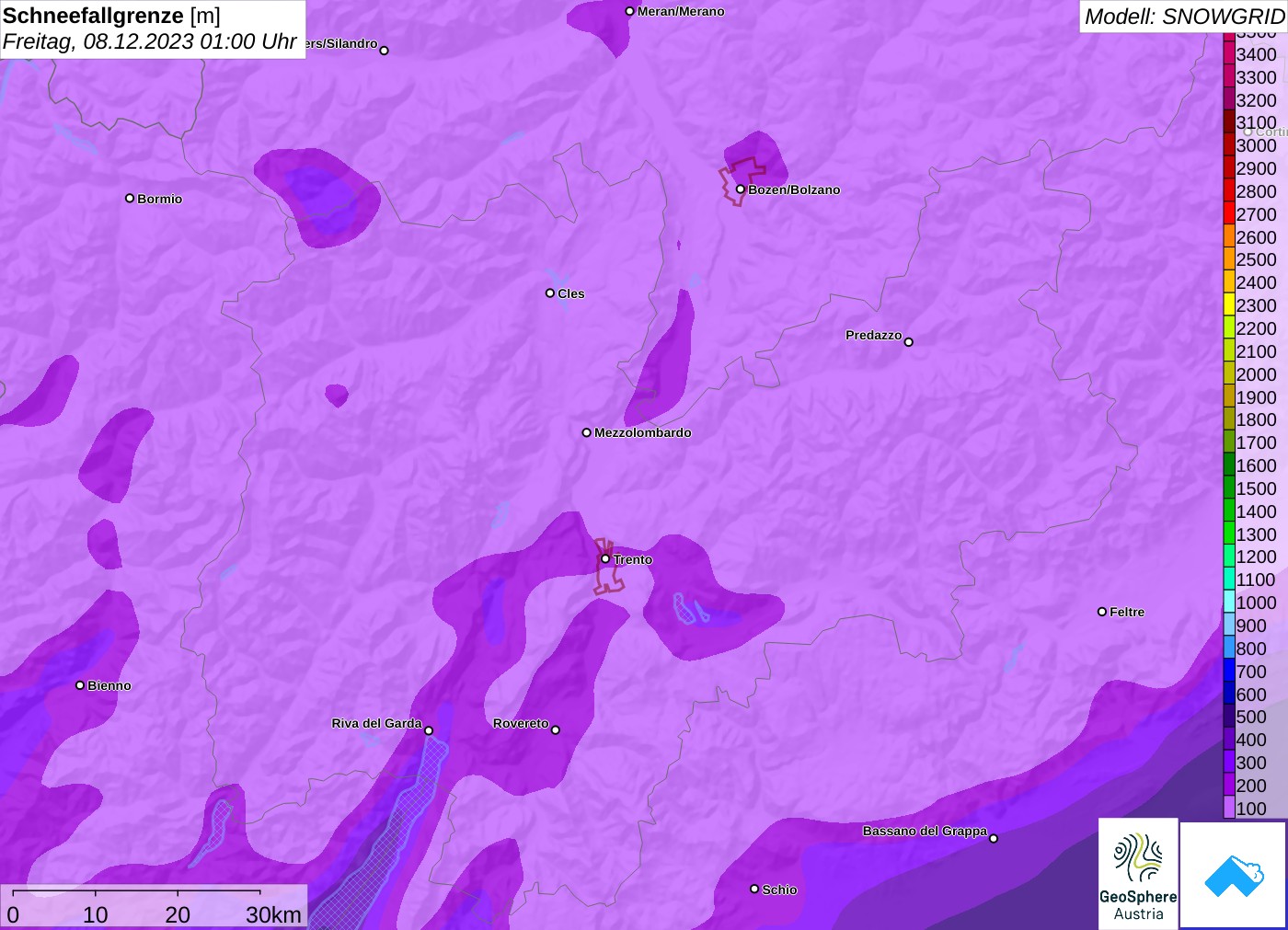Screen dimensions: 1288x930
Task: Click the Predazzo city marker dot
Action: (x=909, y=342)
